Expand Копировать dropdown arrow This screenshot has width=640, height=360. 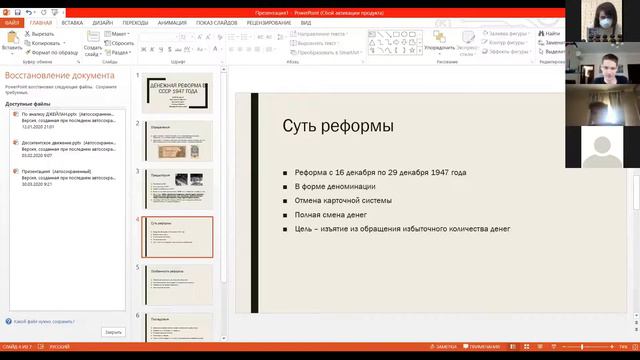(64, 43)
